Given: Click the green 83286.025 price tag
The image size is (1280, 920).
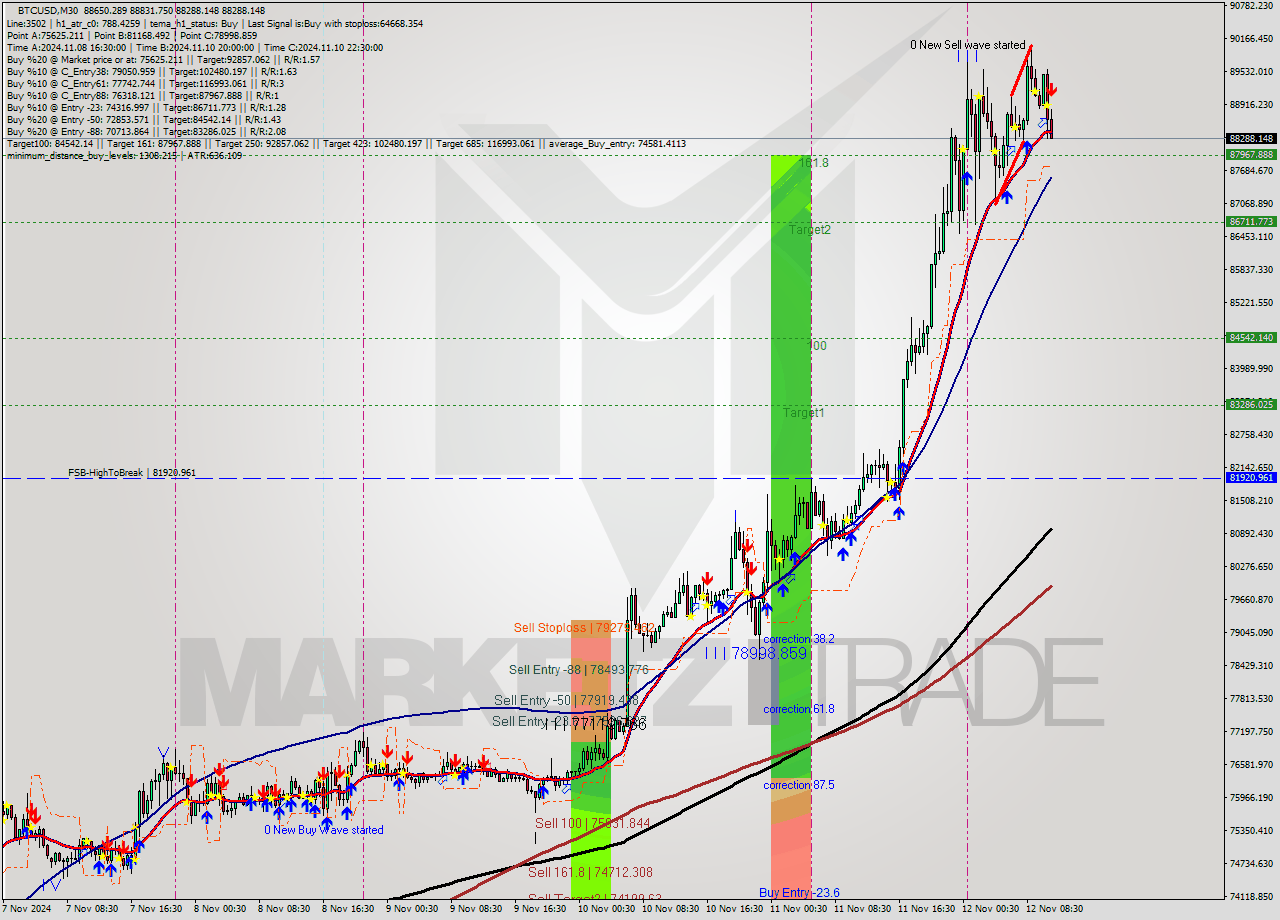Looking at the screenshot, I should (1251, 405).
